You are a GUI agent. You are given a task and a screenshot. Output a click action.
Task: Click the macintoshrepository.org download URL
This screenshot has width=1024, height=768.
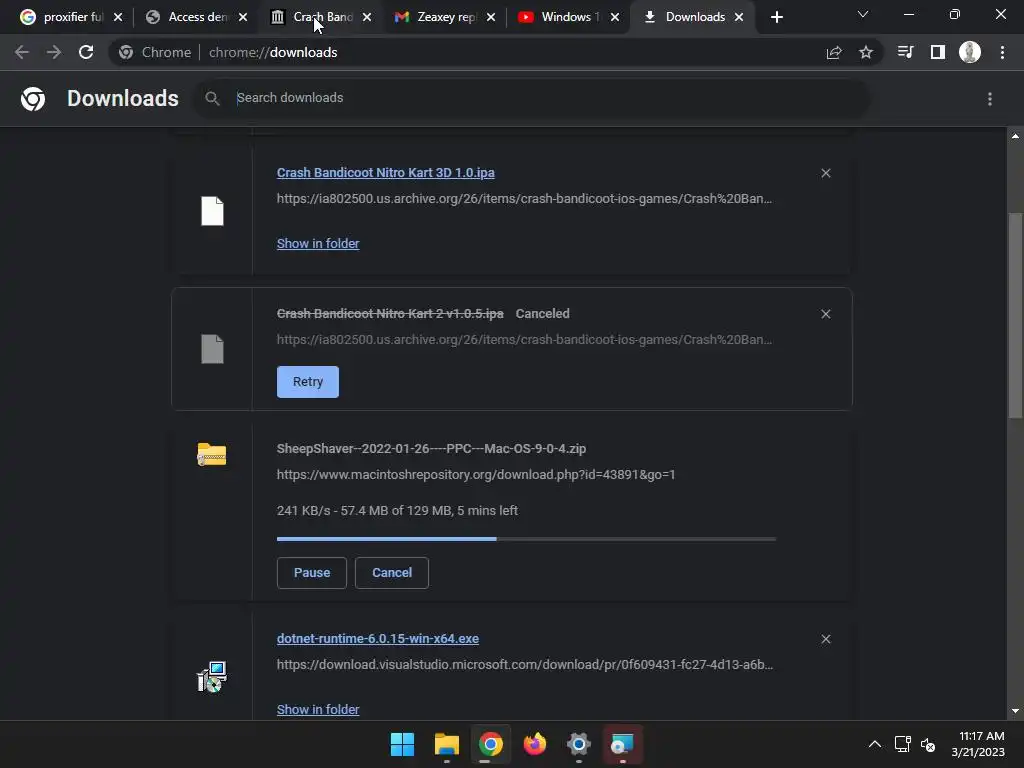click(476, 475)
